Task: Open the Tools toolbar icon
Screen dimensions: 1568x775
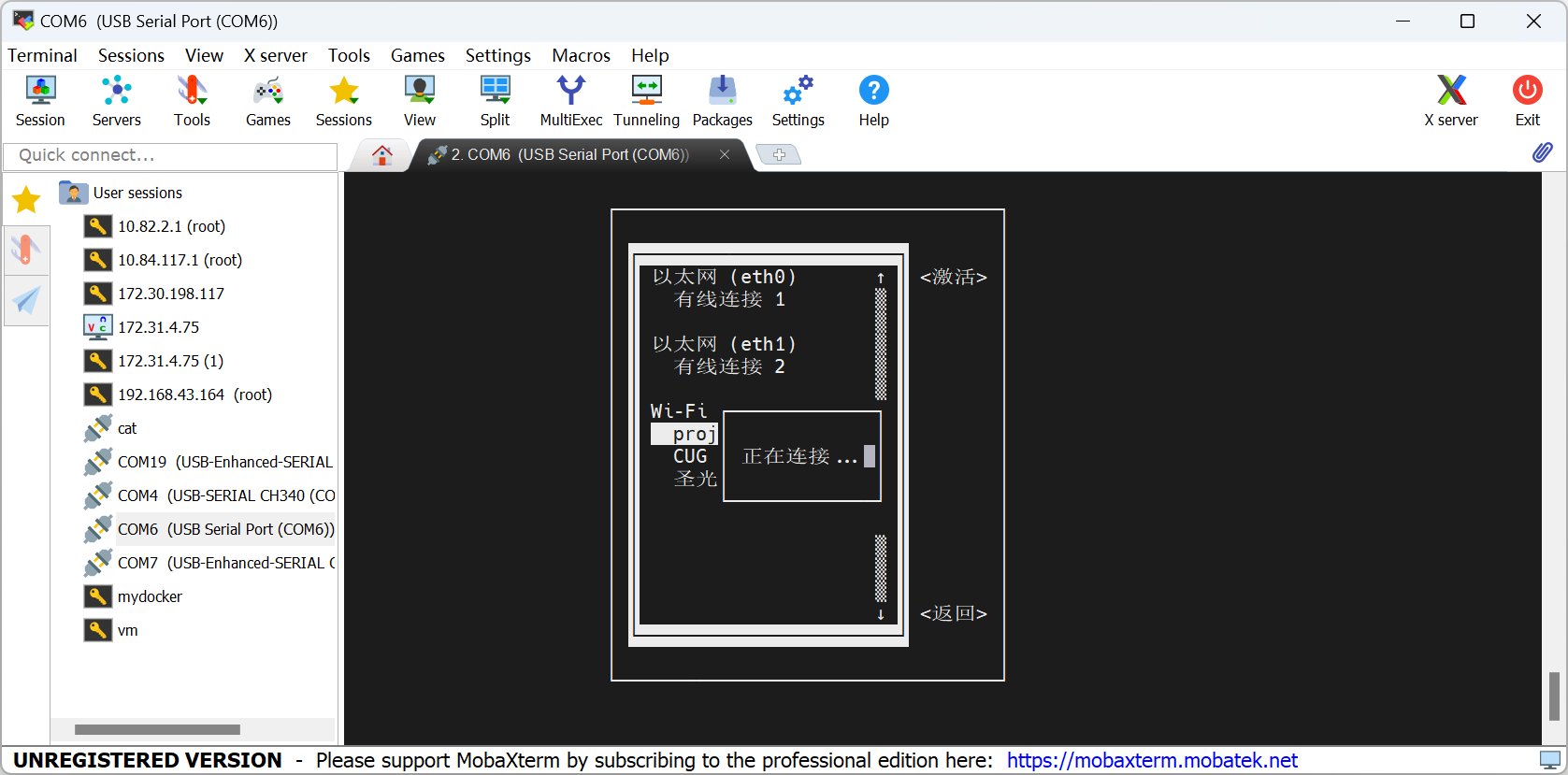Action: point(192,101)
